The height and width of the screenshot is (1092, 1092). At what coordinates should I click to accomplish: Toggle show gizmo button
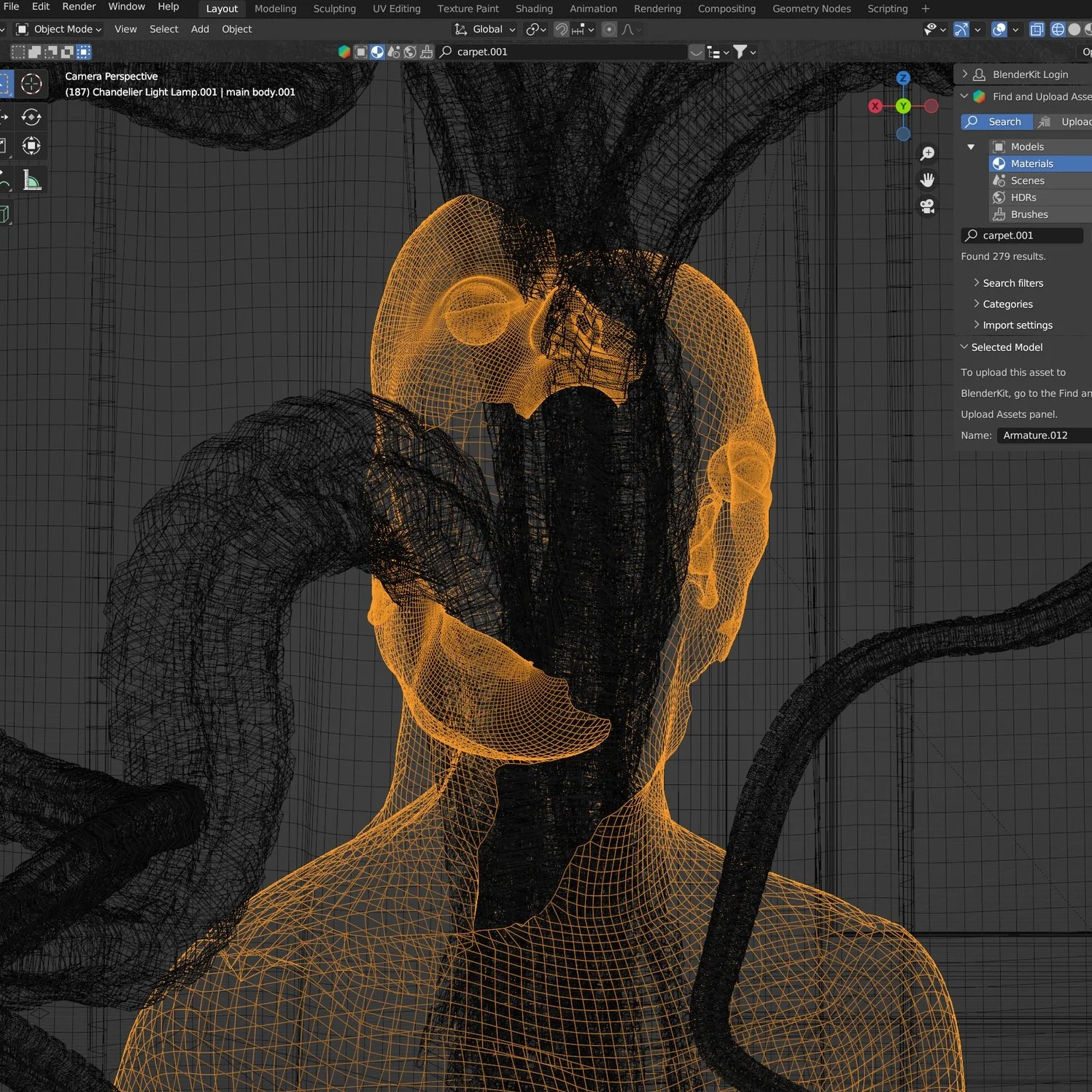coord(961,29)
